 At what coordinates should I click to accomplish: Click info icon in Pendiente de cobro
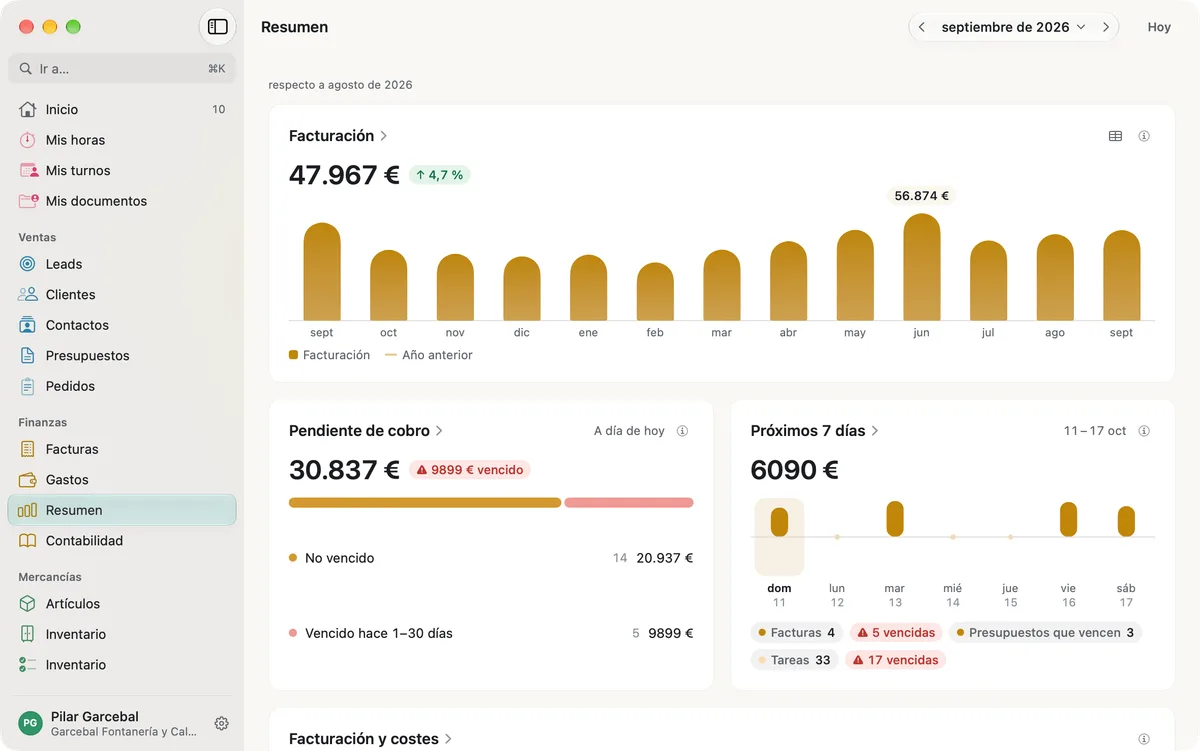pyautogui.click(x=682, y=431)
